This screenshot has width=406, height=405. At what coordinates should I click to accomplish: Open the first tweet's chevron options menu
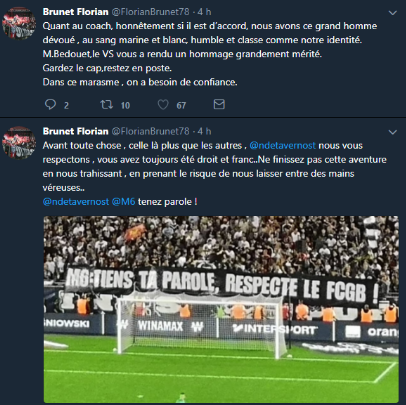click(393, 13)
